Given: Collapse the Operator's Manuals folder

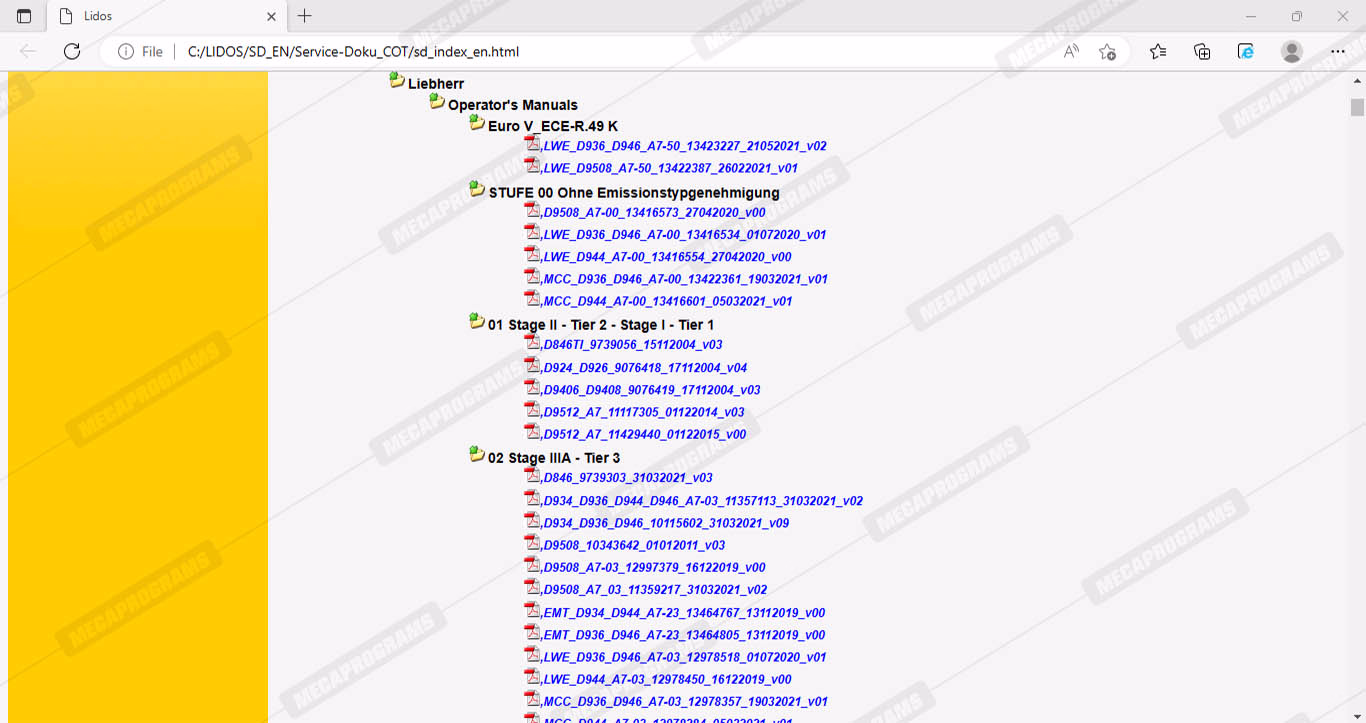Looking at the screenshot, I should pyautogui.click(x=437, y=102).
